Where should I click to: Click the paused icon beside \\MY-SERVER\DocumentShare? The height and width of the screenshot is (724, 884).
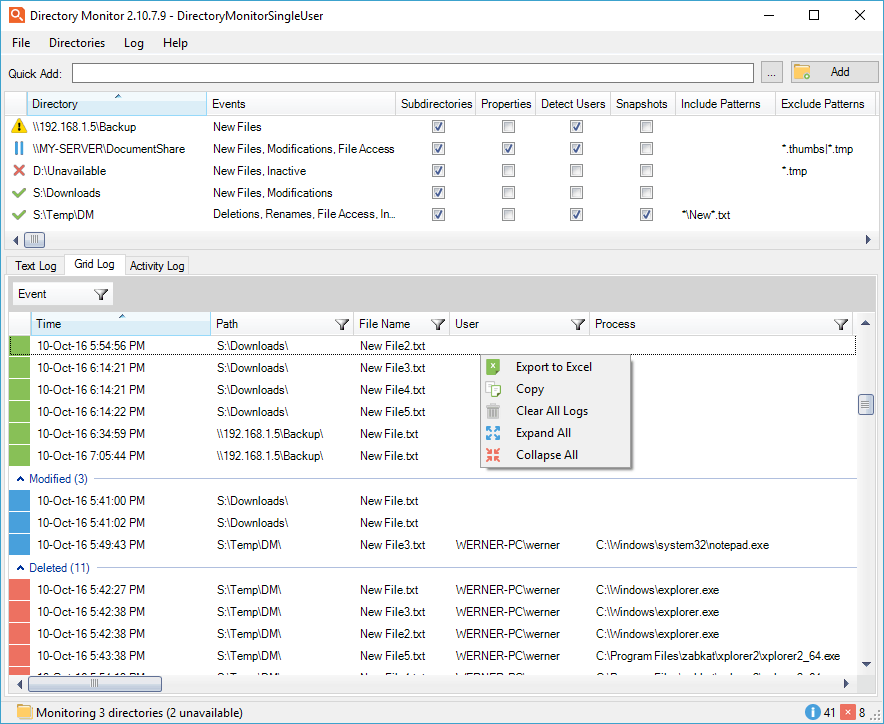coord(19,148)
